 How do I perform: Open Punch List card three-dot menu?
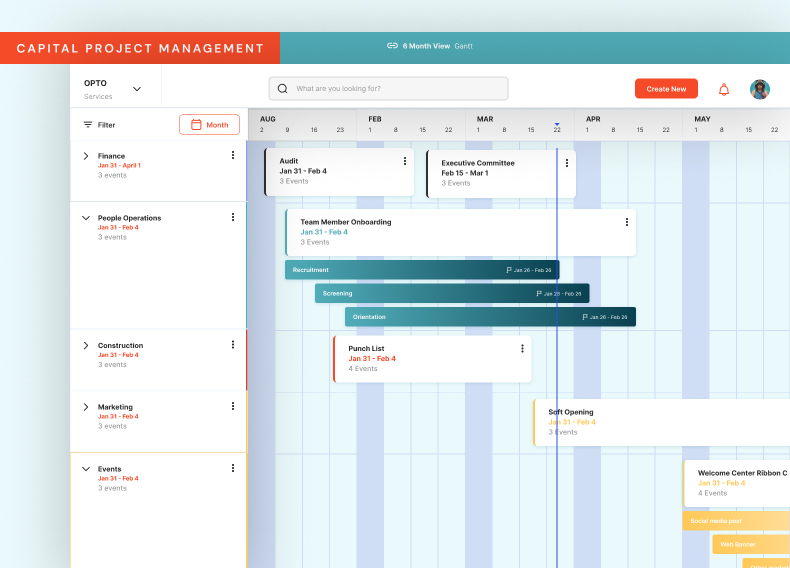tap(522, 348)
